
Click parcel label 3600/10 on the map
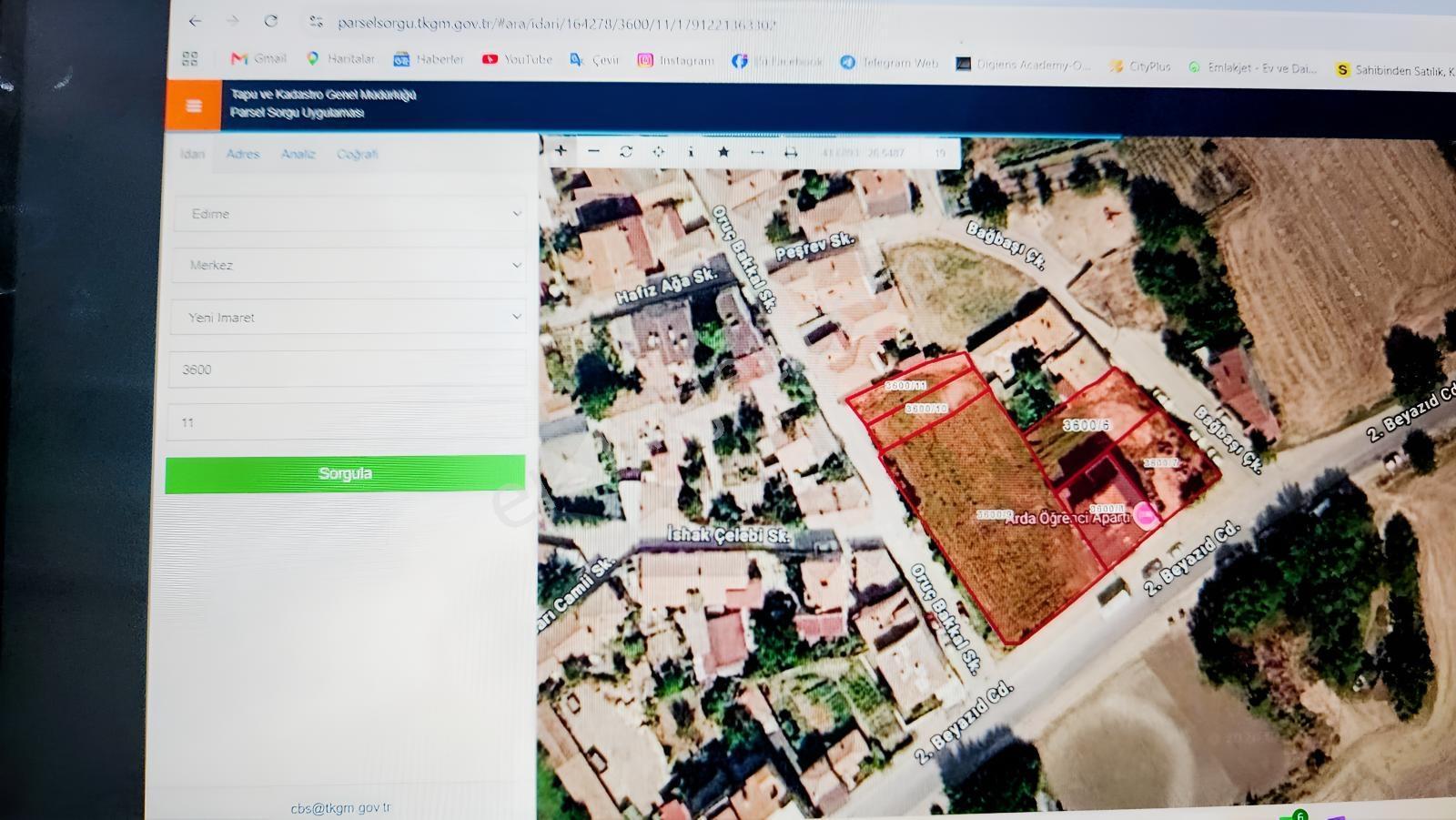click(927, 410)
